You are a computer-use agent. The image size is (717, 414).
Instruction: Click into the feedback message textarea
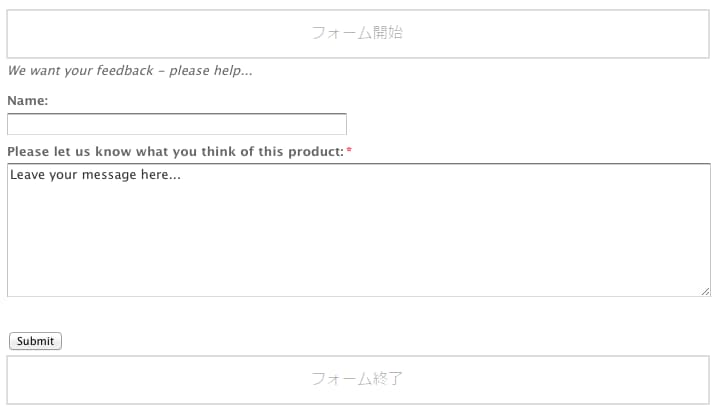(359, 230)
